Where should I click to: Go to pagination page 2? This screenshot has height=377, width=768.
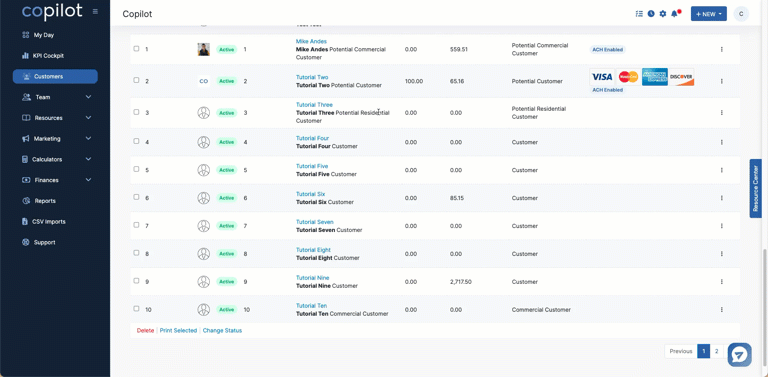[717, 351]
